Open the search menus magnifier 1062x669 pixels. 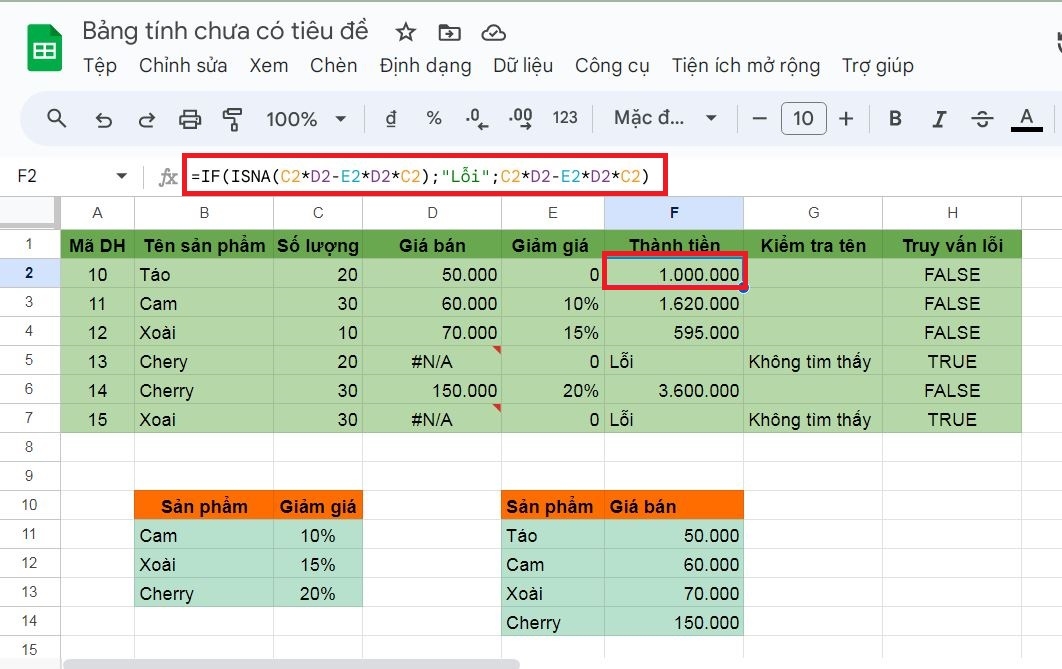click(x=57, y=119)
